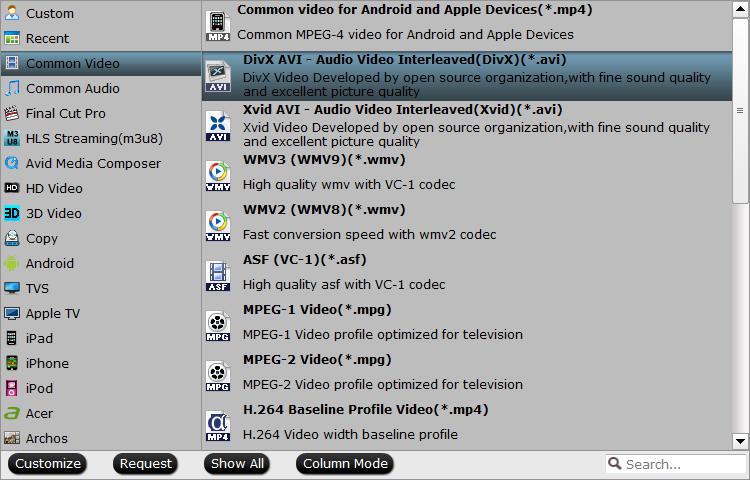Viewport: 750px width, 480px height.
Task: Click the iPhone device icon
Action: [x=12, y=363]
